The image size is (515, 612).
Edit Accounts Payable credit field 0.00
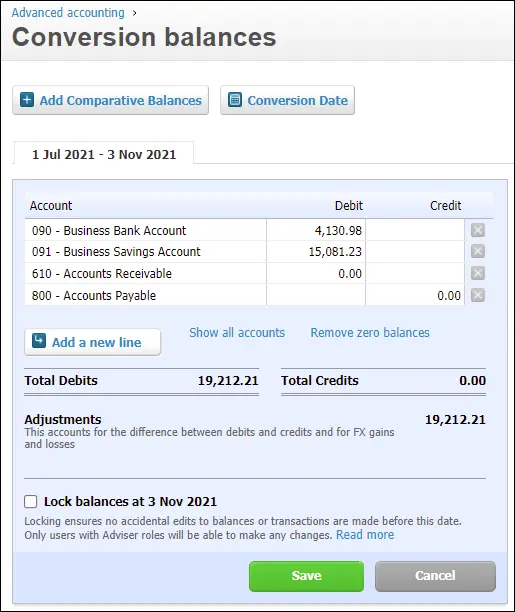(x=415, y=295)
